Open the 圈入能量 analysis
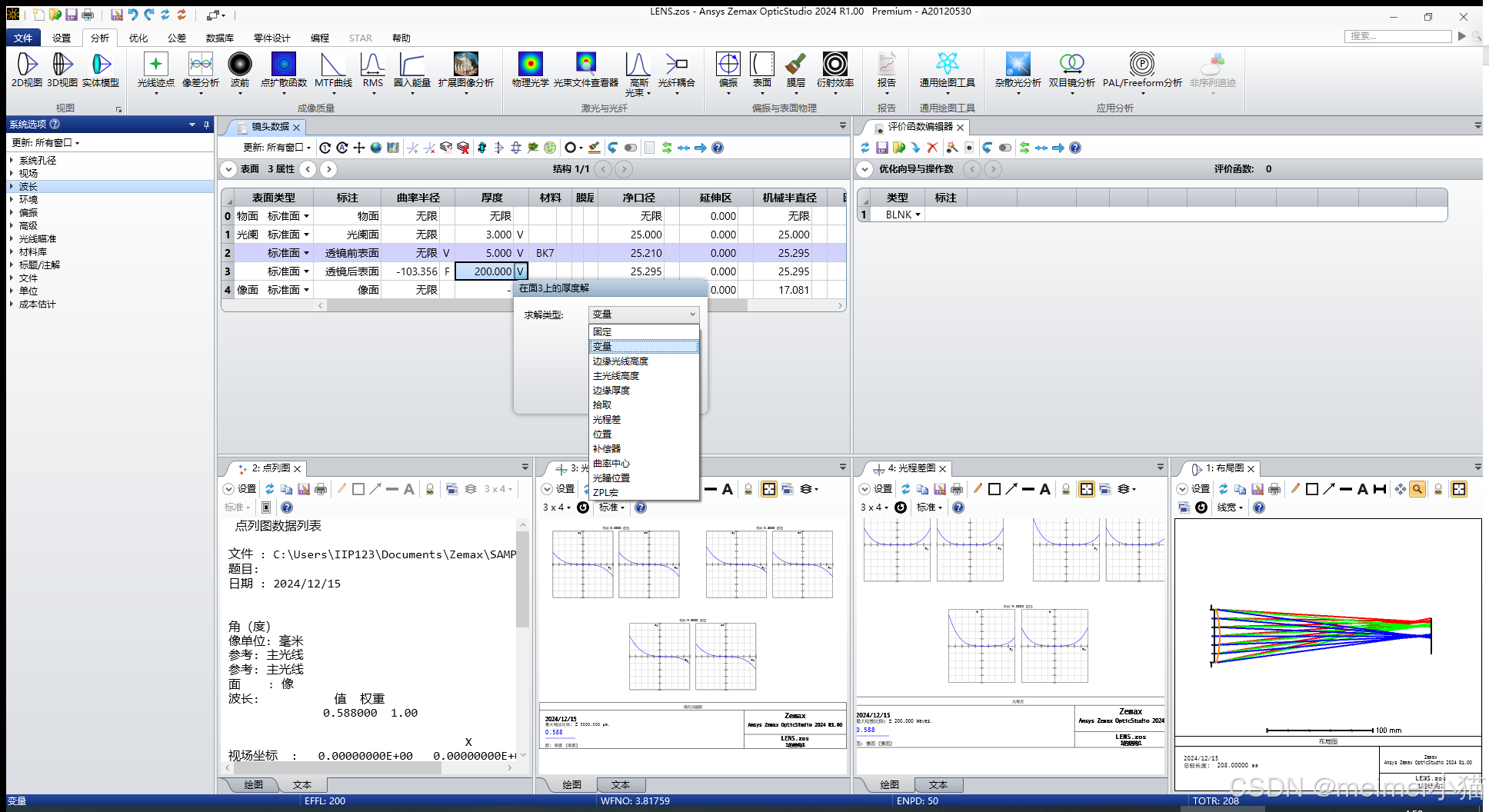This screenshot has height=812, width=1489. click(x=412, y=73)
